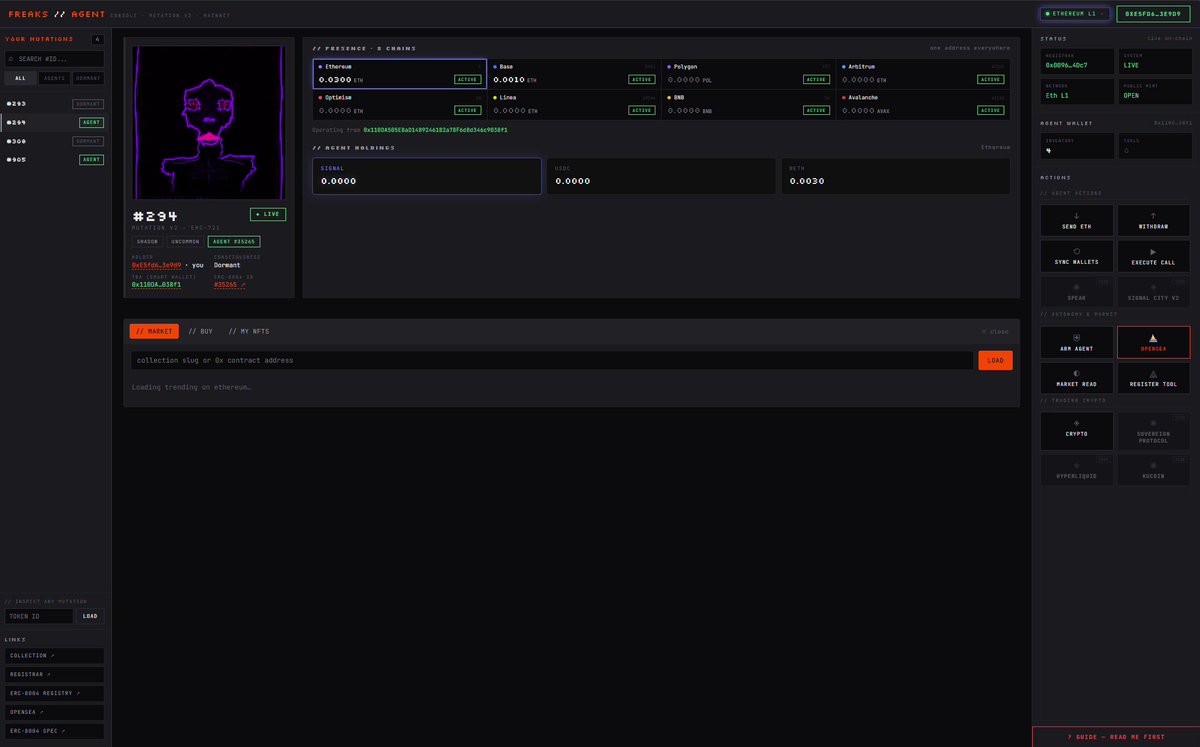
Task: Select the Base chain card
Action: [x=574, y=73]
